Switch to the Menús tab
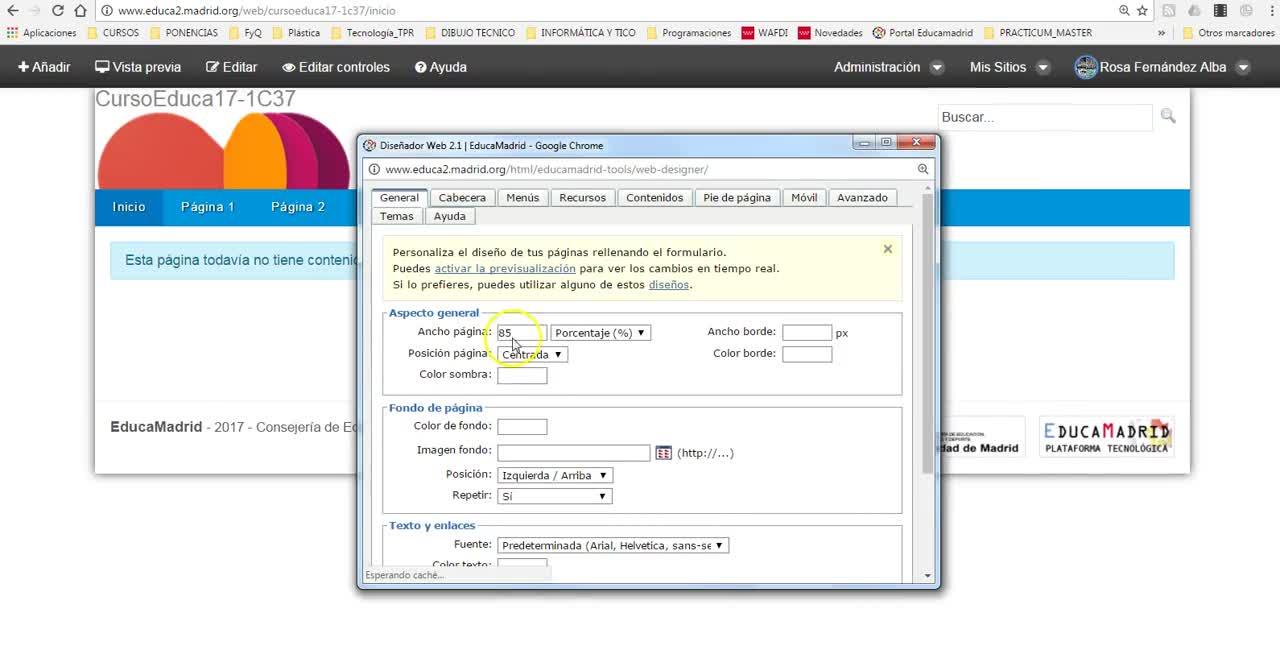The width and height of the screenshot is (1280, 646). click(x=522, y=198)
